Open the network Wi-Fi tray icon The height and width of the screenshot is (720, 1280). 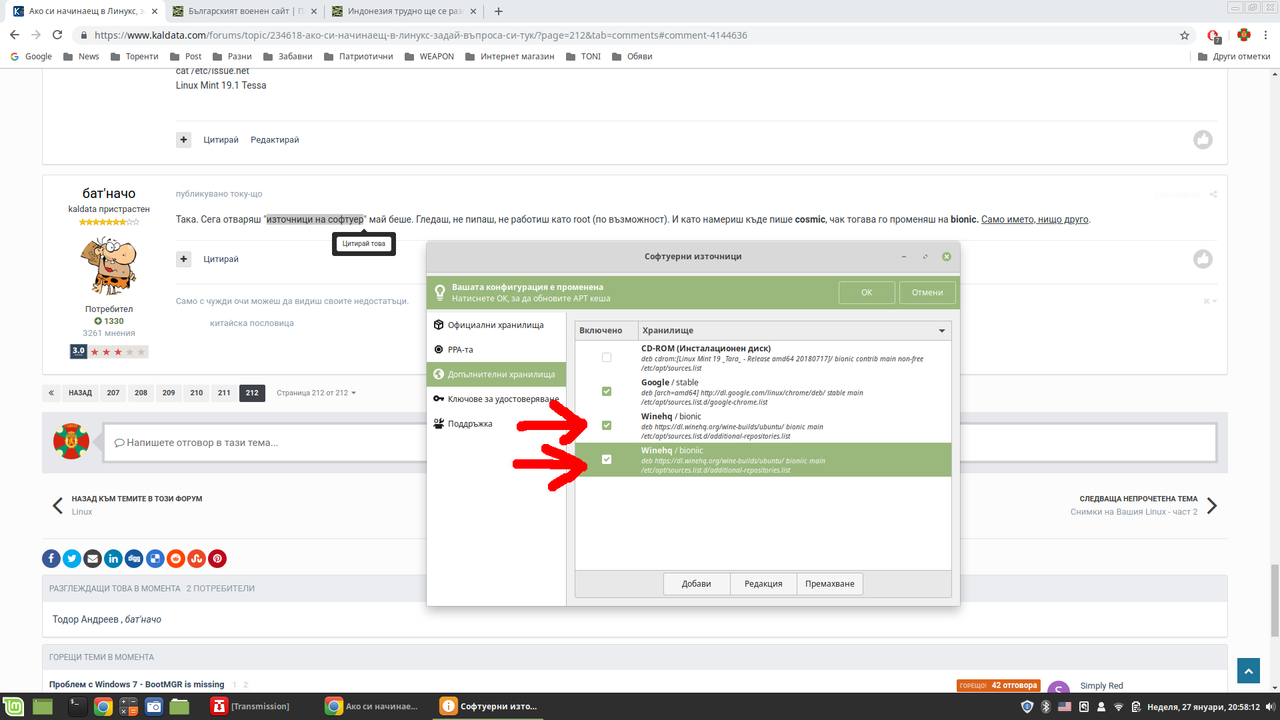point(1119,706)
